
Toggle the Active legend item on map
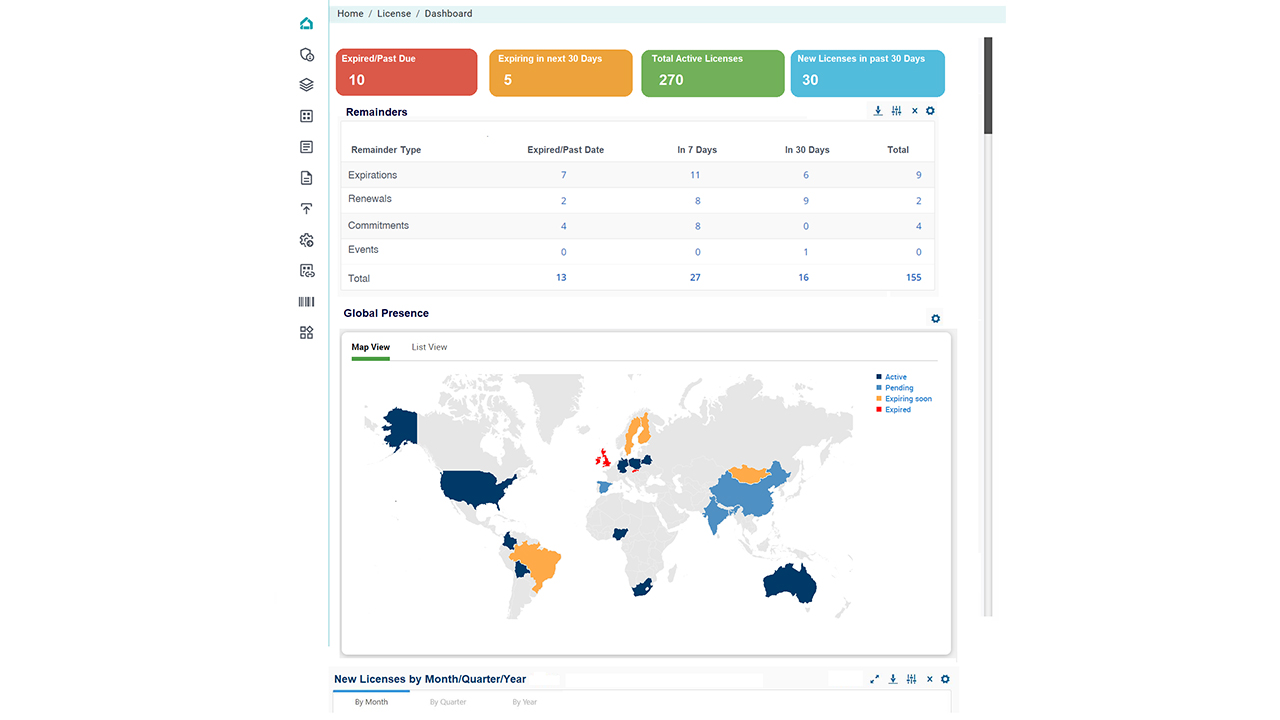[x=895, y=377]
